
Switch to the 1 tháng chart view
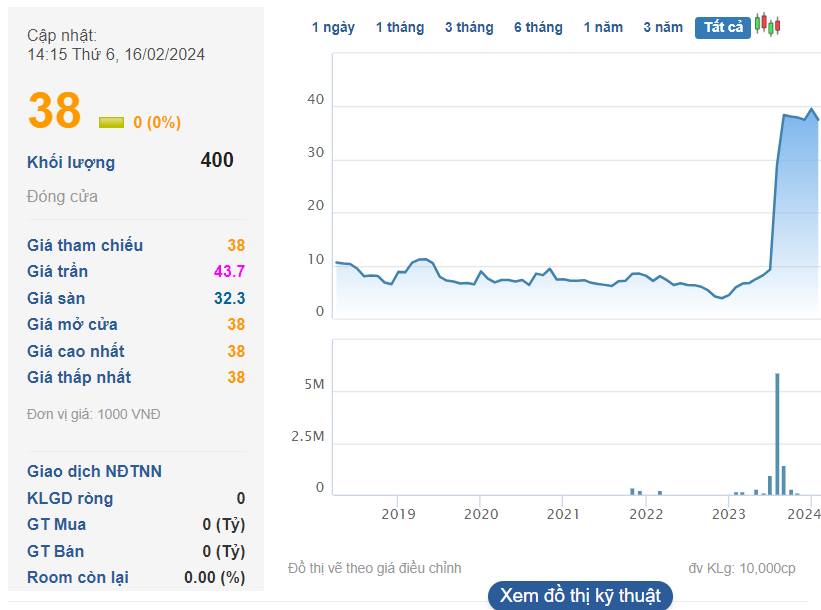[x=399, y=27]
